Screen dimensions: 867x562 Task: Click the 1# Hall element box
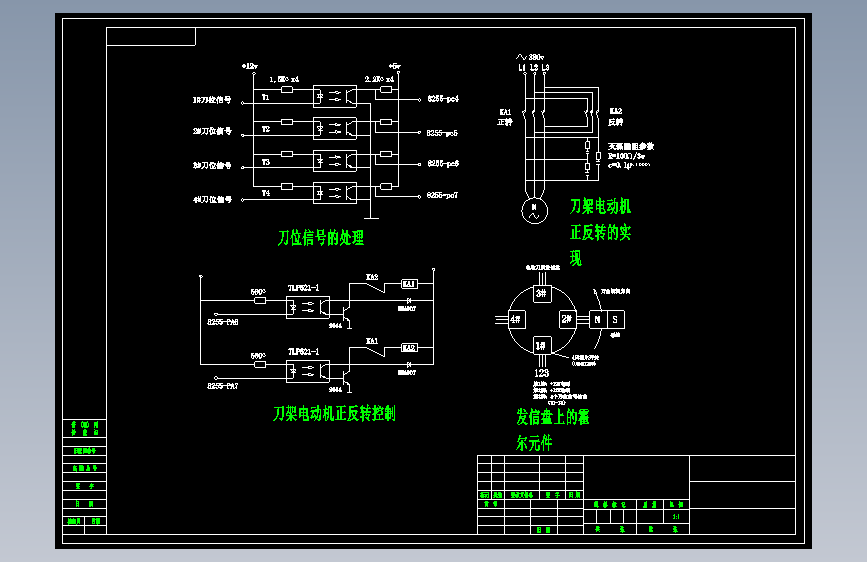tap(541, 346)
